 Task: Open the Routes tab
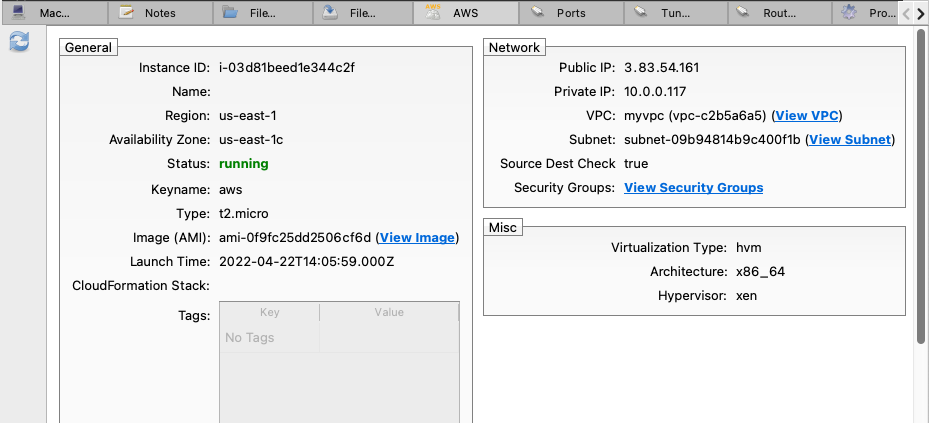coord(779,13)
